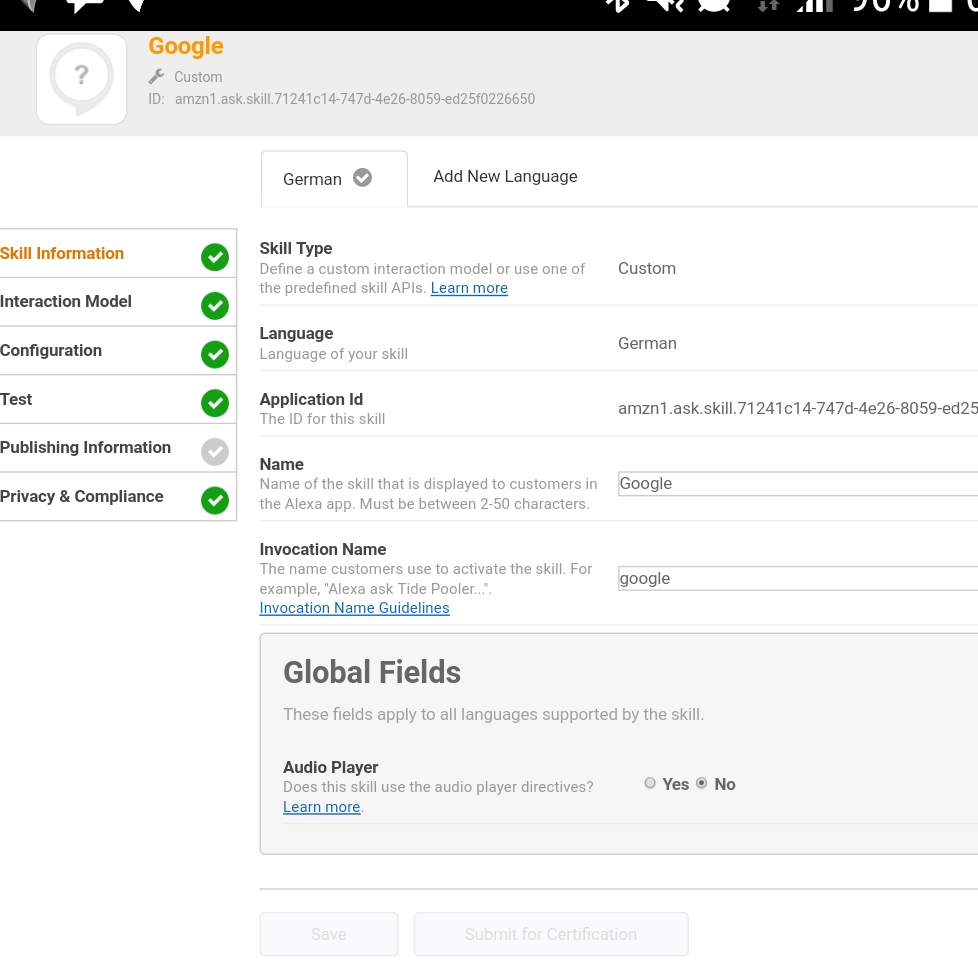Open the Publishing Information section
This screenshot has height=978, width=978.
pyautogui.click(x=86, y=448)
